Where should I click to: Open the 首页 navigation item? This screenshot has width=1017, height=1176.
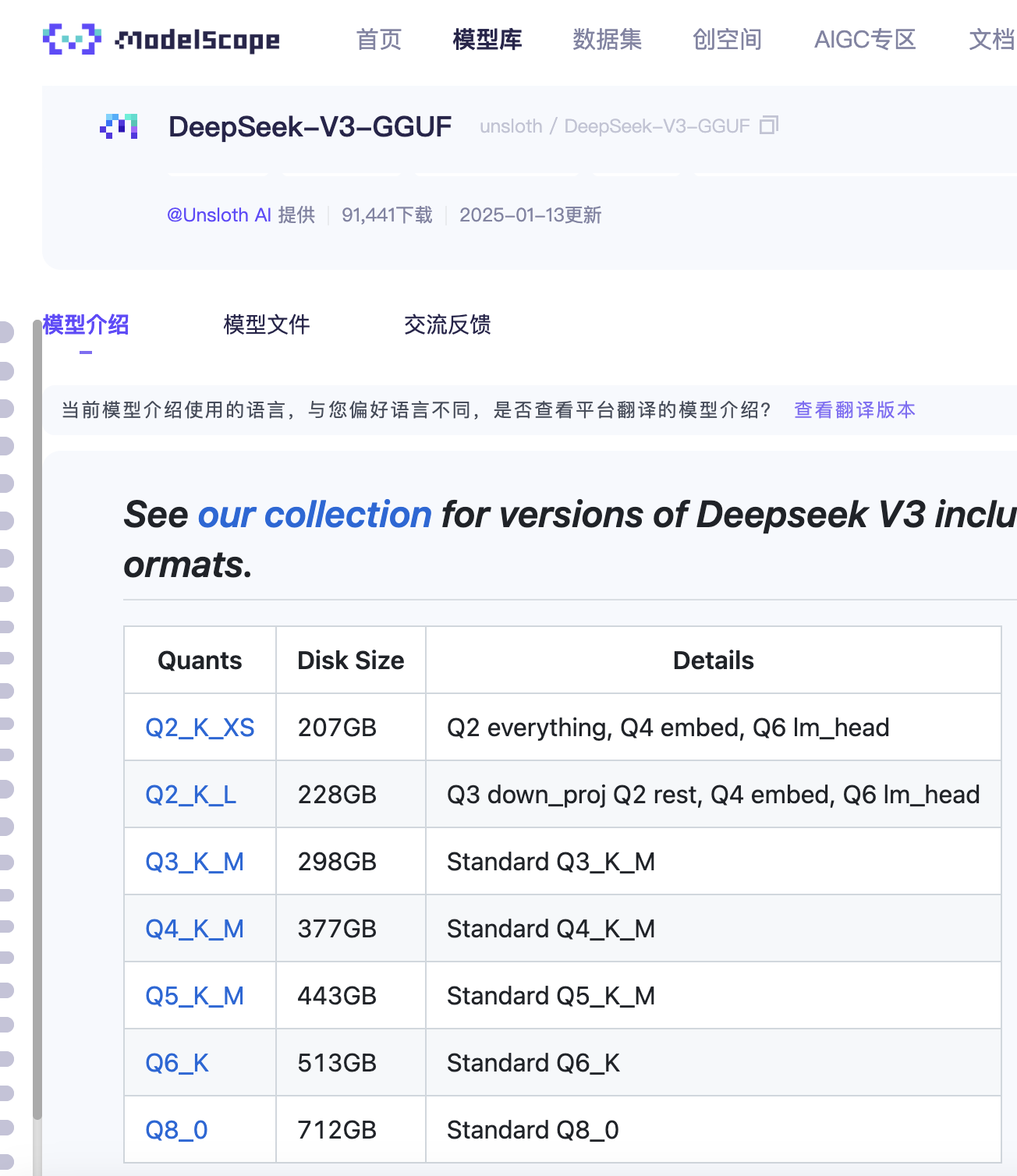[x=377, y=40]
